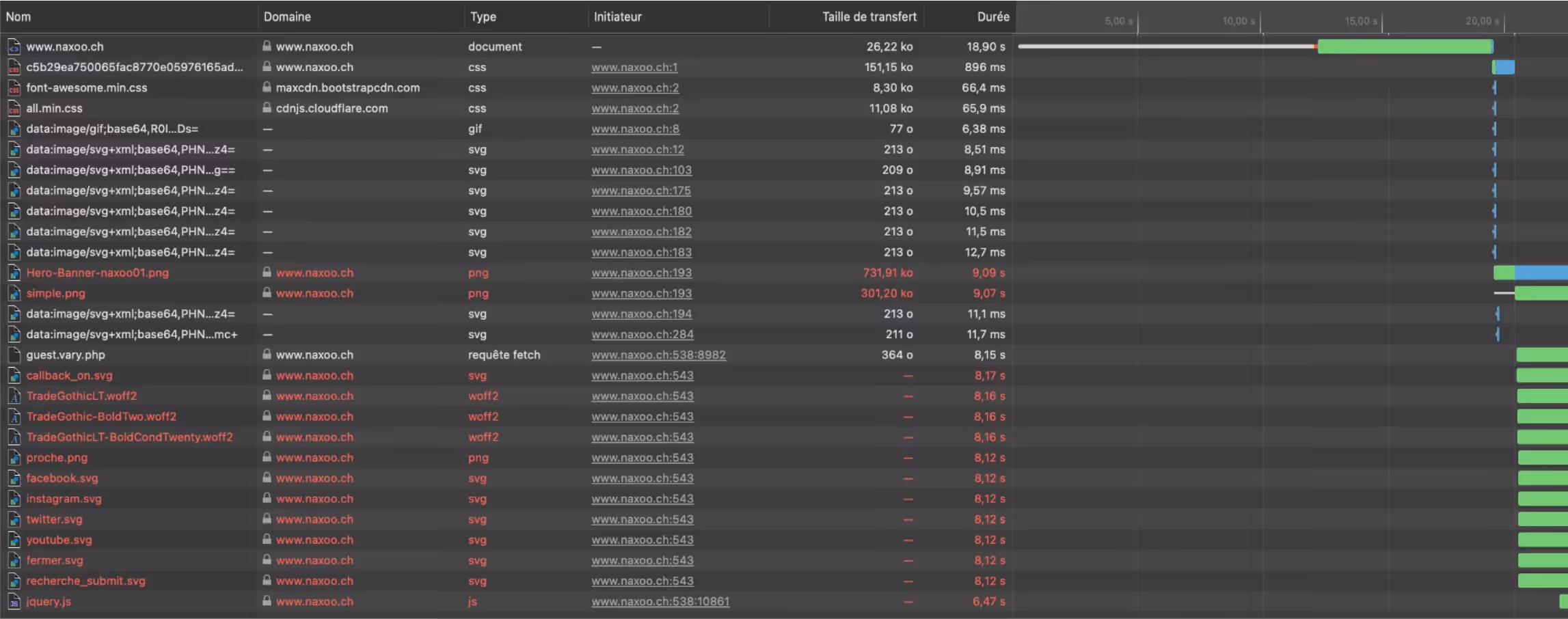The height and width of the screenshot is (619, 1568).
Task: Select the data:image/svg+xml;base64,PHN...mc+ row
Action: [x=132, y=334]
